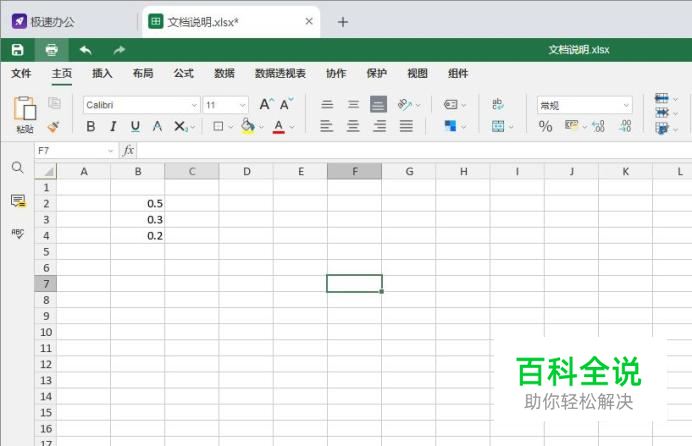Increase font size

266,105
